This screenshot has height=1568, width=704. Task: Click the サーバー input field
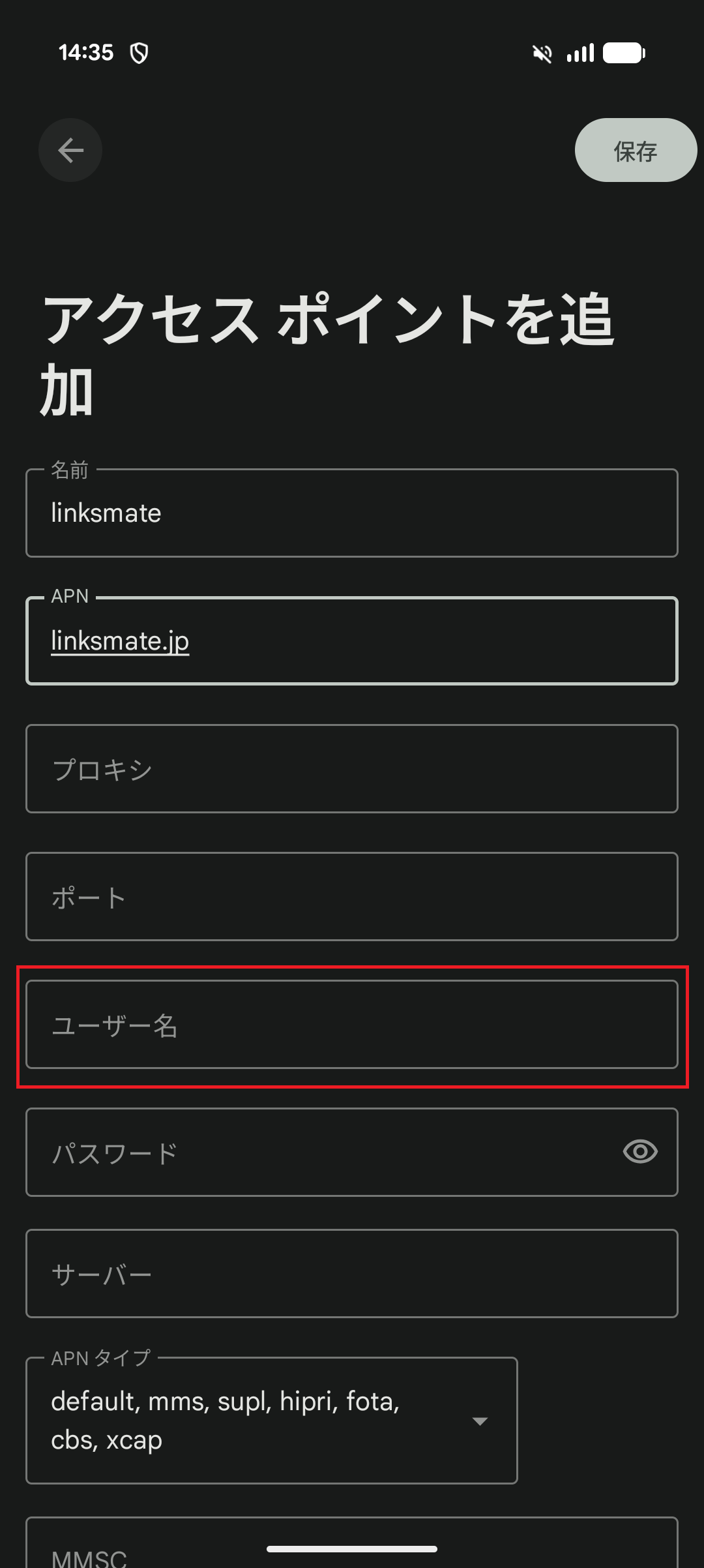tap(352, 1273)
